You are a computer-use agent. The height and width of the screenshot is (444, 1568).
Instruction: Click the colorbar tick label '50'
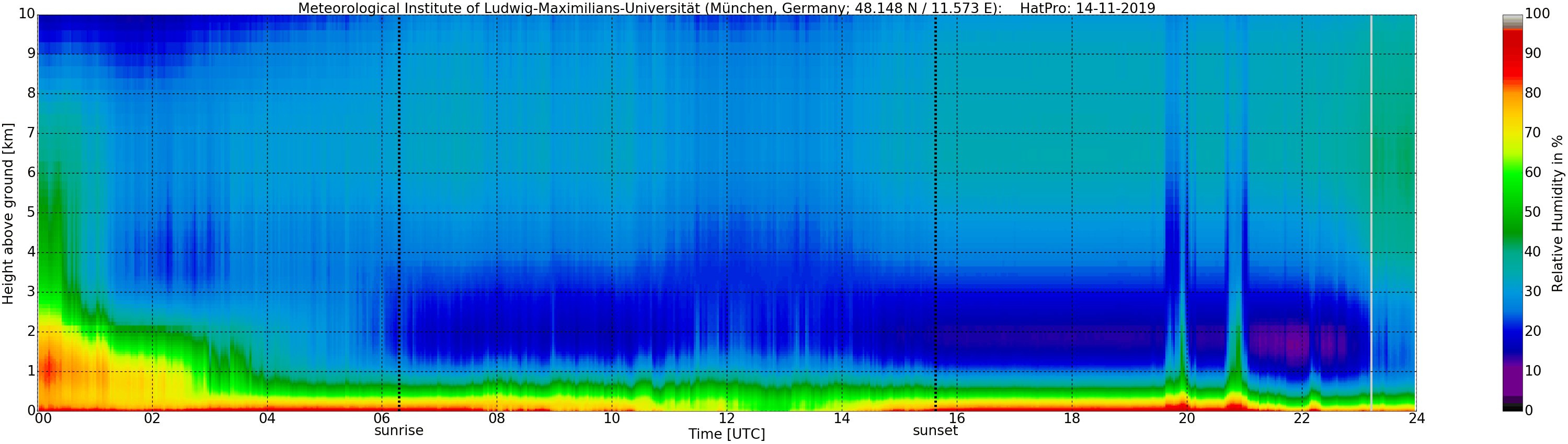pos(1532,212)
